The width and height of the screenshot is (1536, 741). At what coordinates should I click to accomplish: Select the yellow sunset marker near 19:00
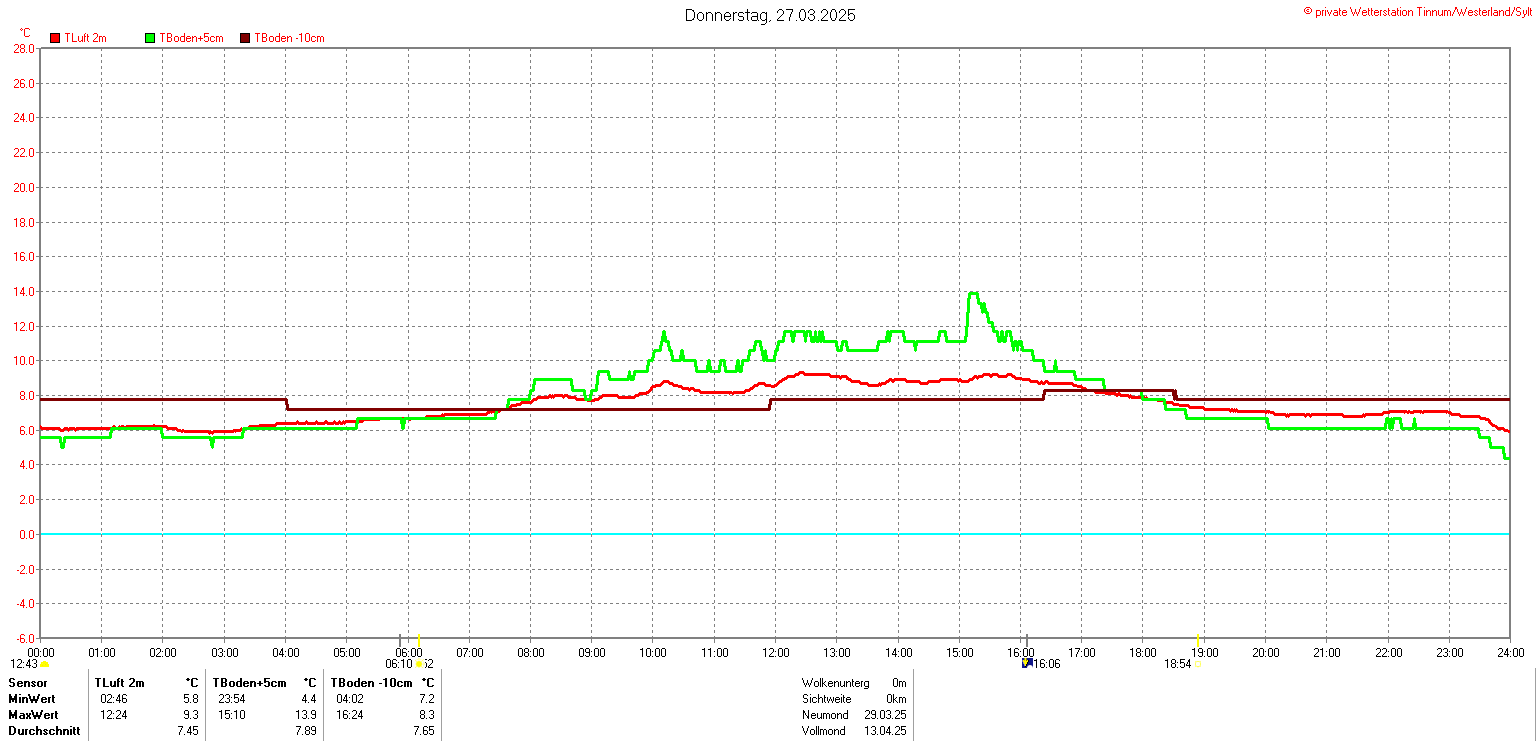tap(1198, 639)
